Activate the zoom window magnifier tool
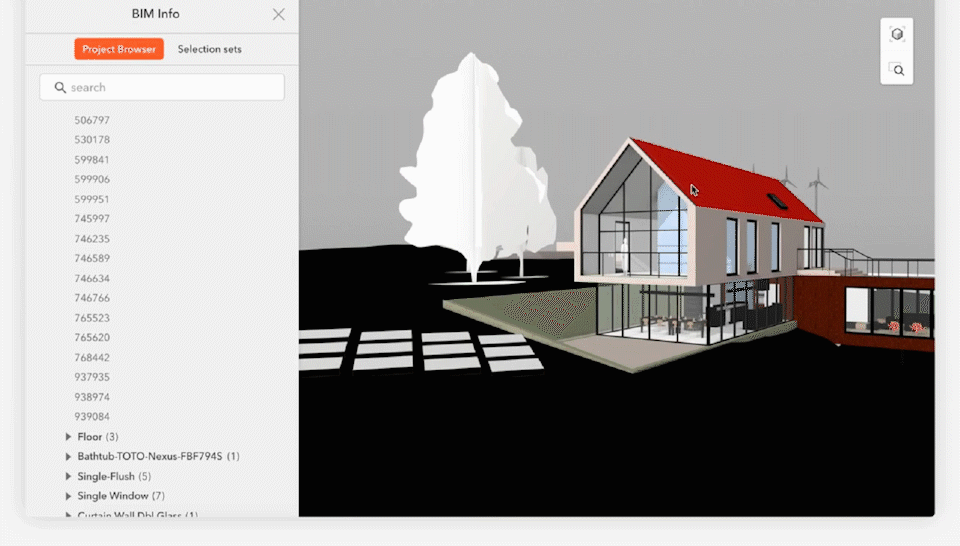 (x=897, y=69)
